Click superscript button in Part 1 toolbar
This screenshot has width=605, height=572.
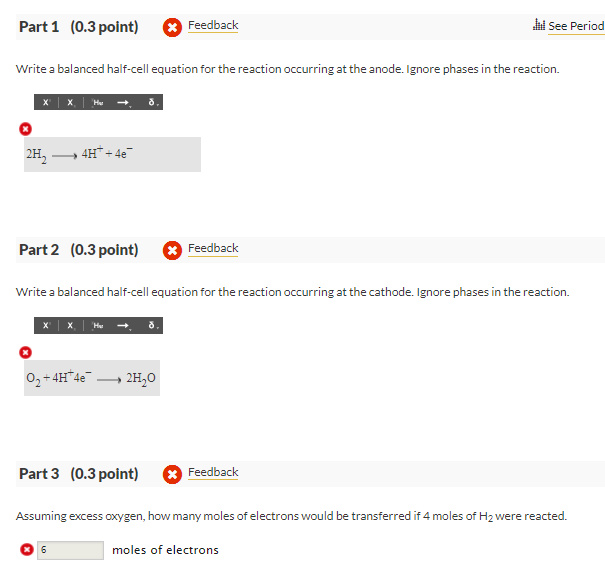[x=47, y=102]
